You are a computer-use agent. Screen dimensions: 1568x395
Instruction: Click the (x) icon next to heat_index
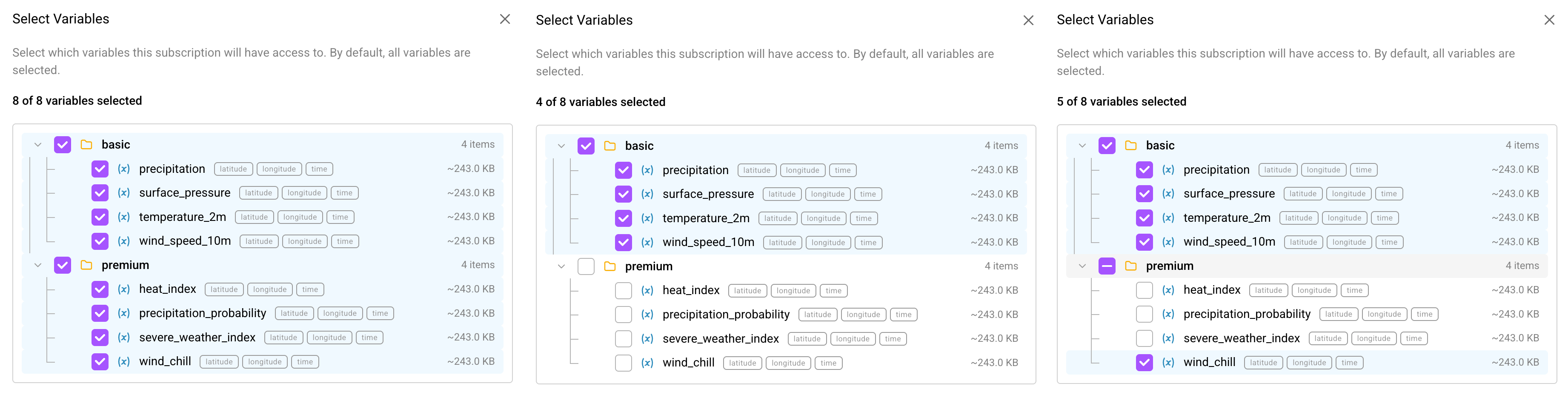[x=123, y=289]
